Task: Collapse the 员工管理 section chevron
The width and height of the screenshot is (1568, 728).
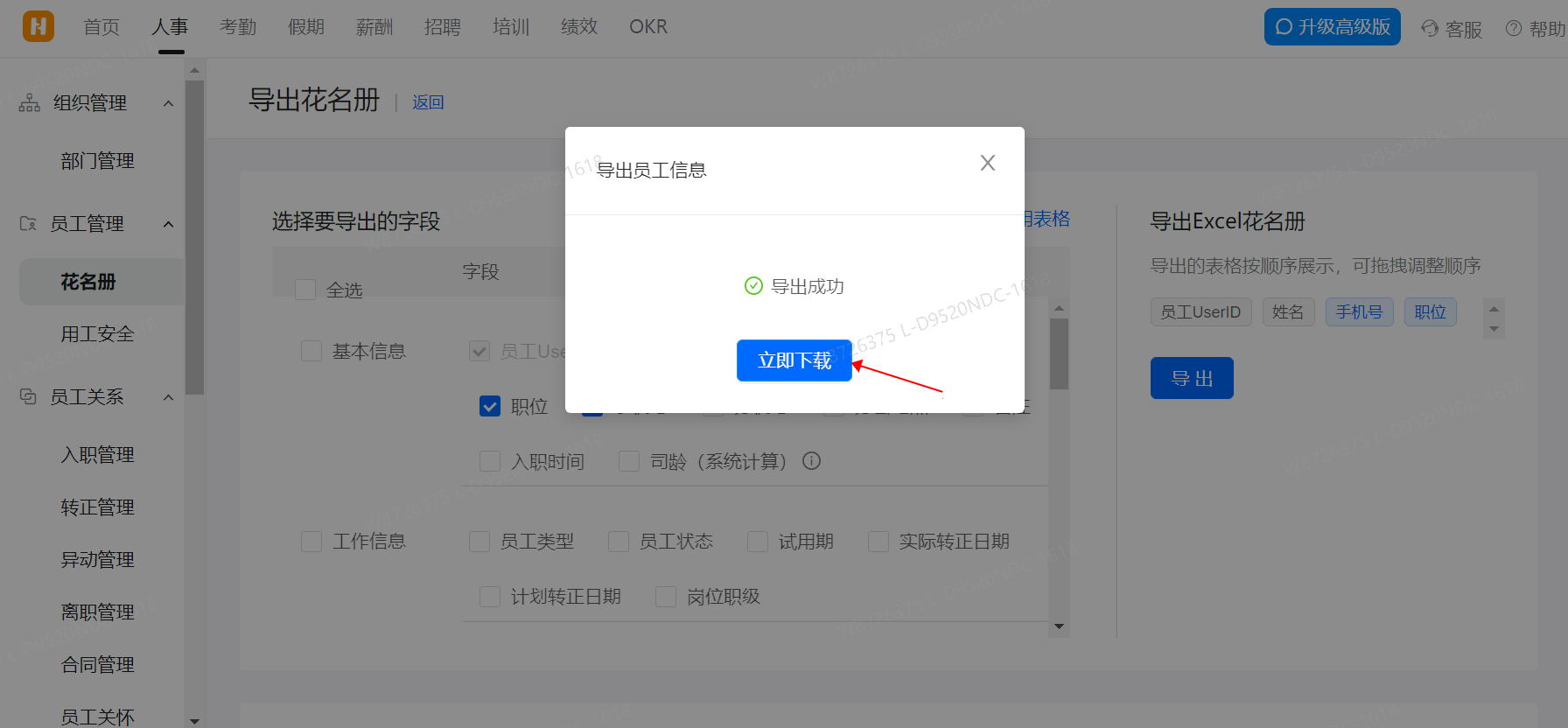Action: coord(168,224)
